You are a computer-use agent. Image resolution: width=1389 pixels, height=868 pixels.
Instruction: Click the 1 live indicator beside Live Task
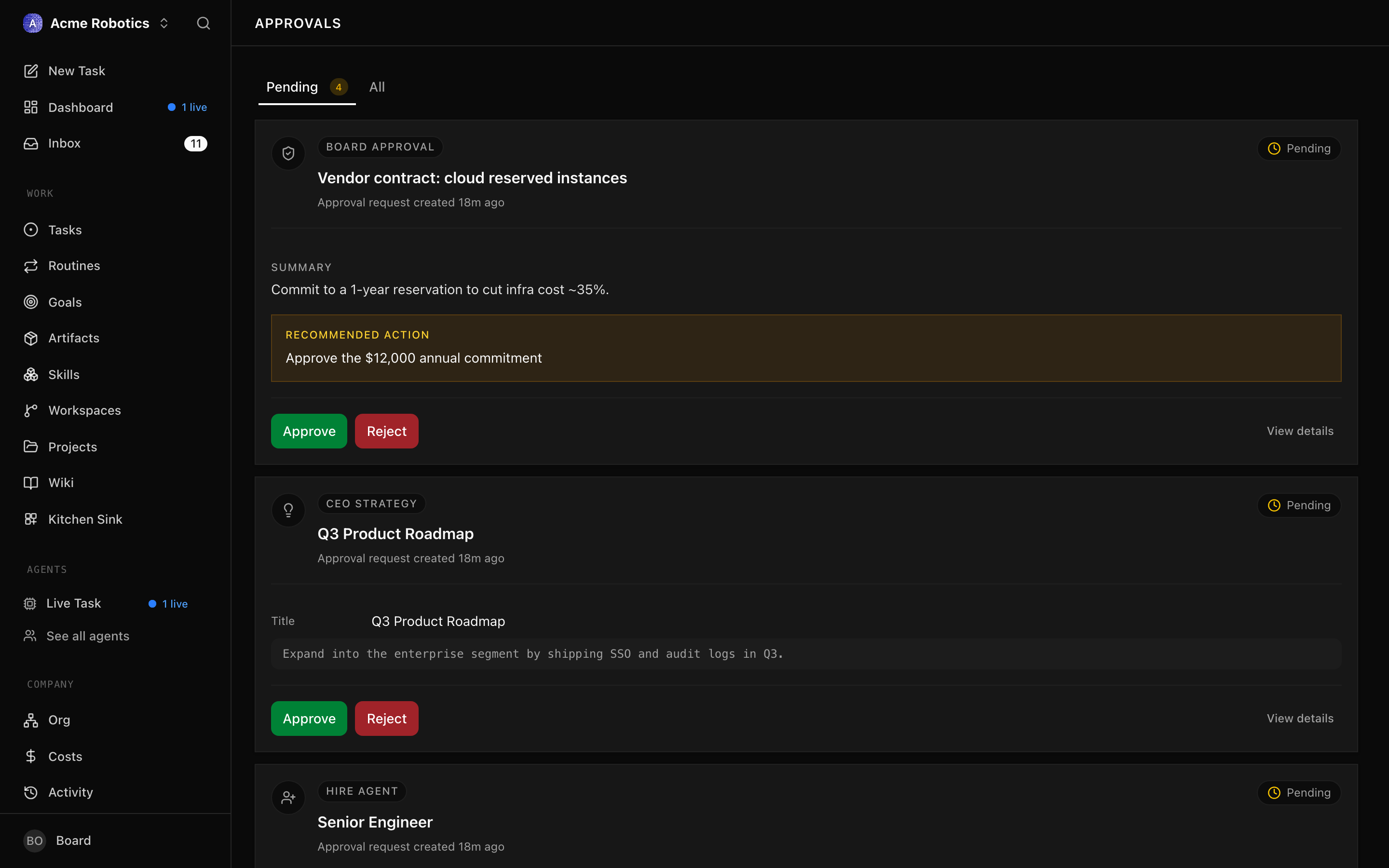(168, 604)
